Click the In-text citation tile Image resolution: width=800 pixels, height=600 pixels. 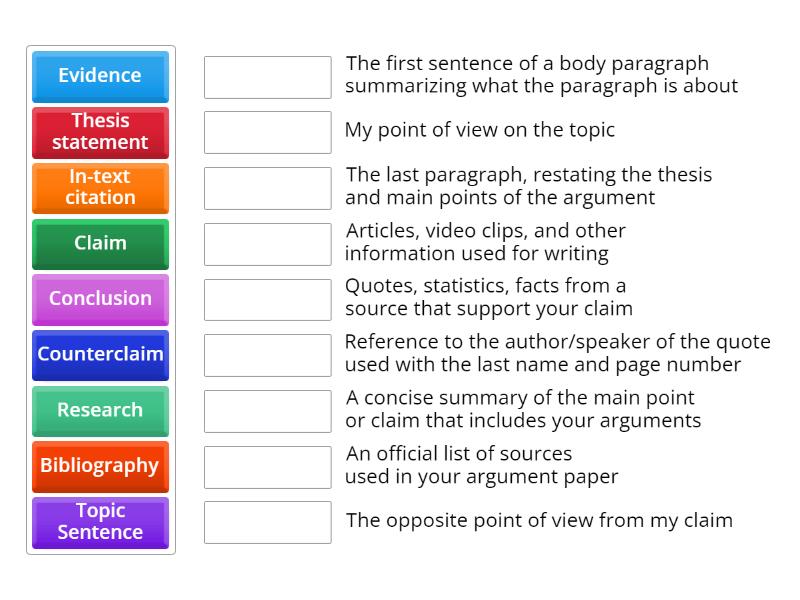point(99,188)
